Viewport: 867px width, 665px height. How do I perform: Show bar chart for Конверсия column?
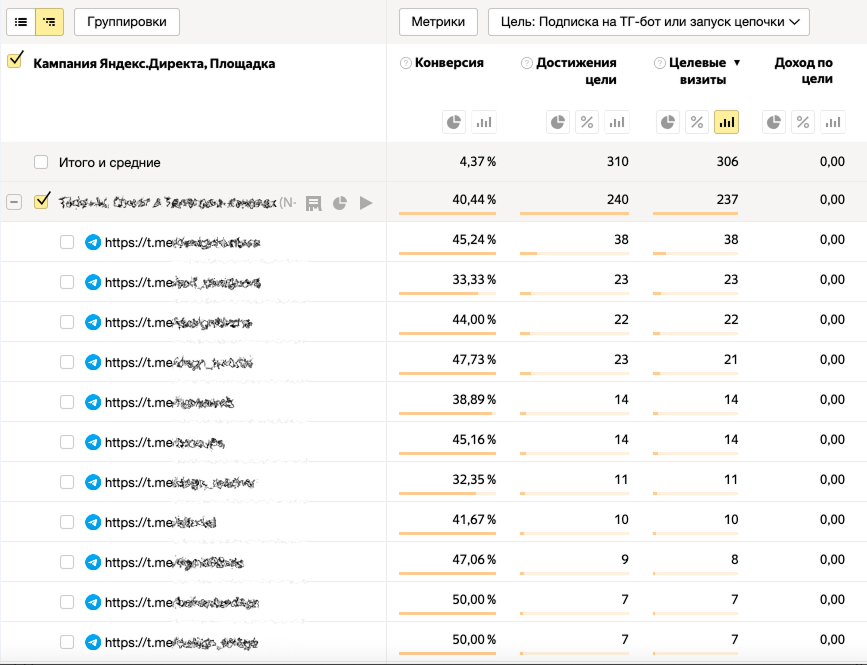484,122
